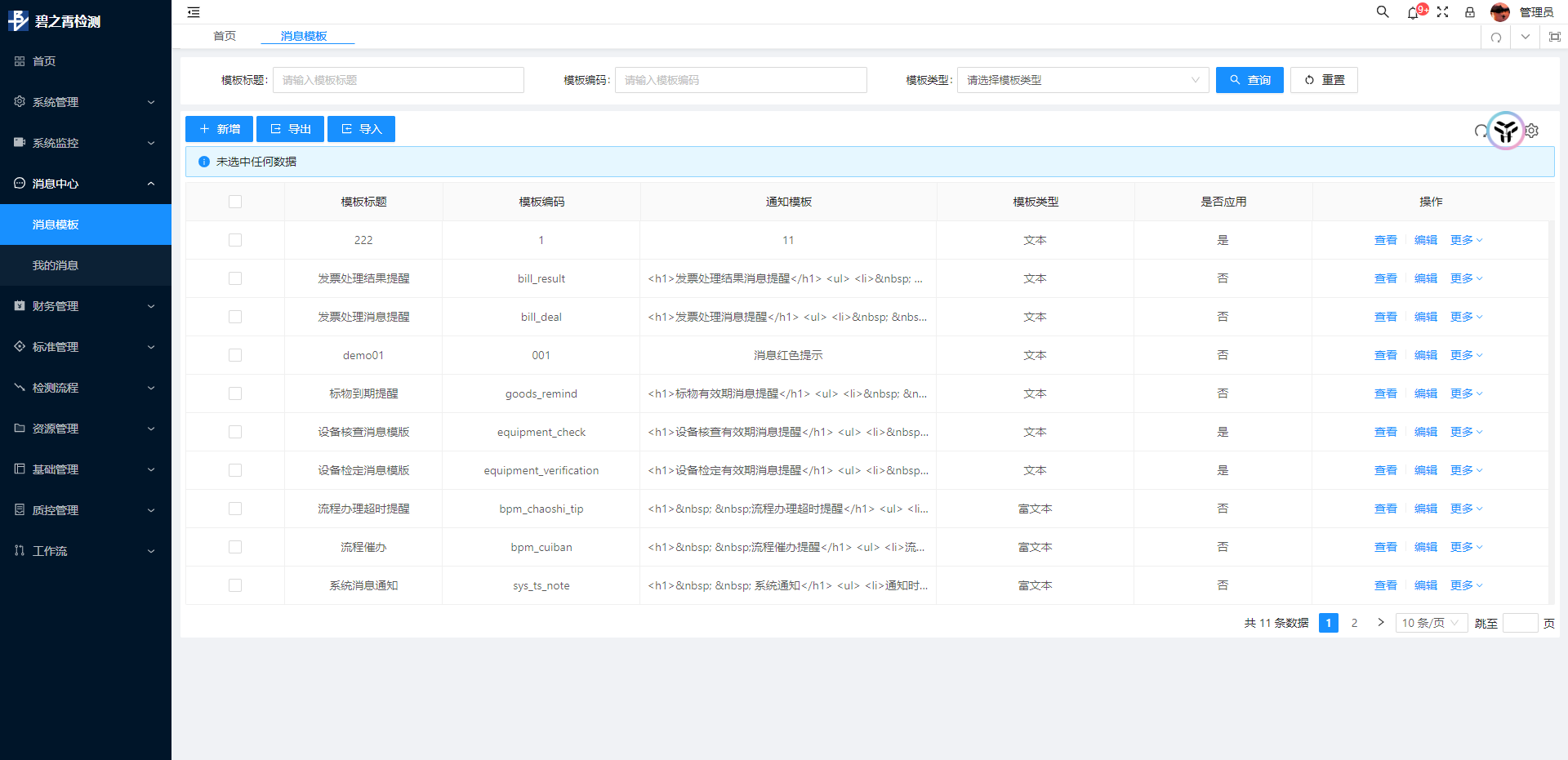Click the 系统监控 camera icon

(20, 143)
